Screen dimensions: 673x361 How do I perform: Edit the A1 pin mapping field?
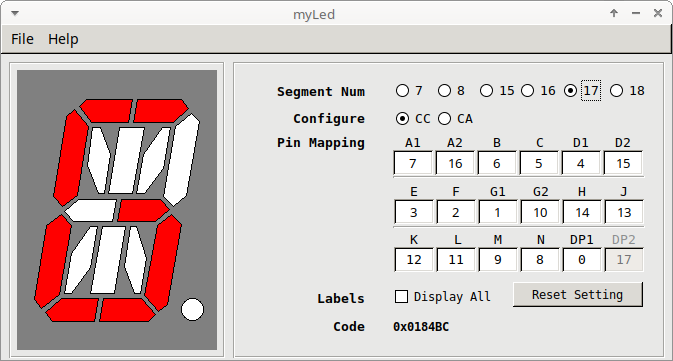pos(413,163)
